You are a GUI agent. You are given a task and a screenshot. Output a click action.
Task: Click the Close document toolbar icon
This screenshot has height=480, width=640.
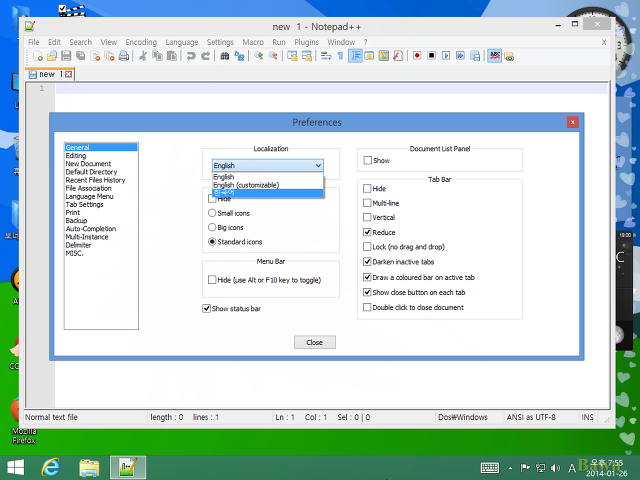pyautogui.click(x=95, y=56)
